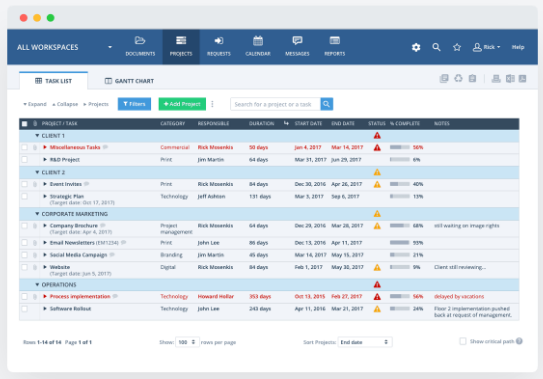Collapse the OPERATIONS group
The height and width of the screenshot is (379, 543).
click(37, 284)
